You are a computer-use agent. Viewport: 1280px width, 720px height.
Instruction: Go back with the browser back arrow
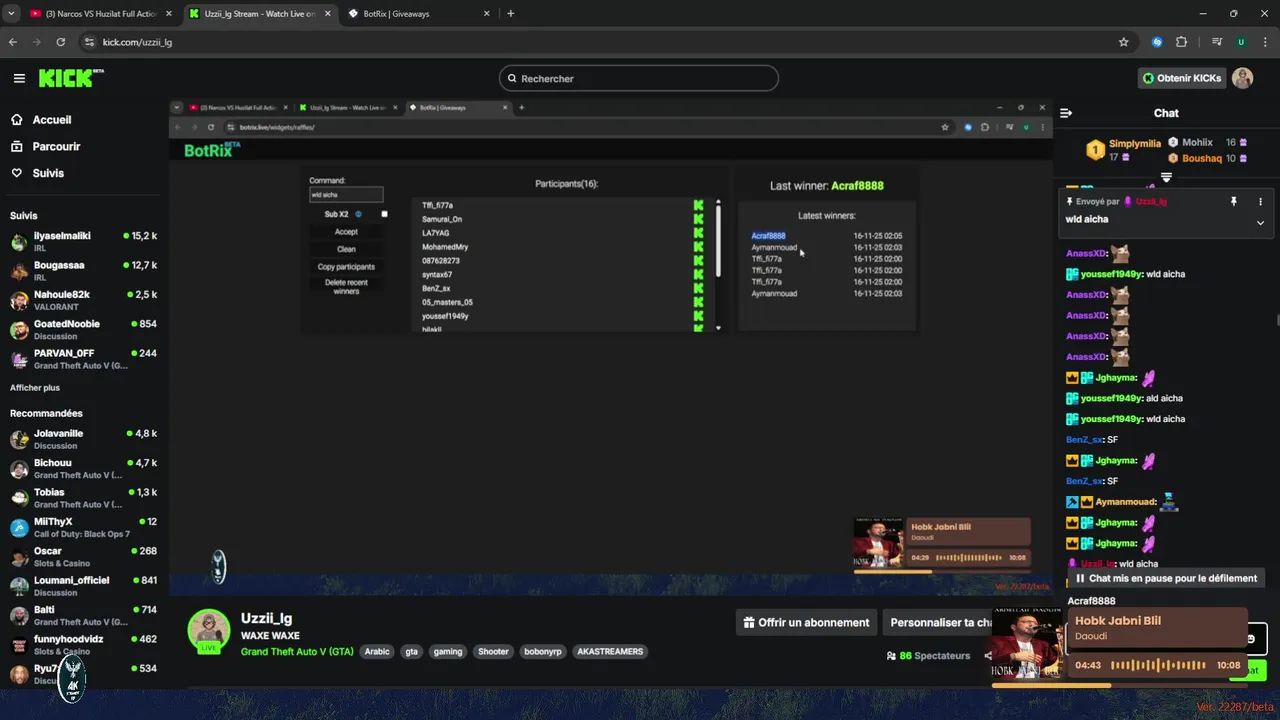click(13, 42)
